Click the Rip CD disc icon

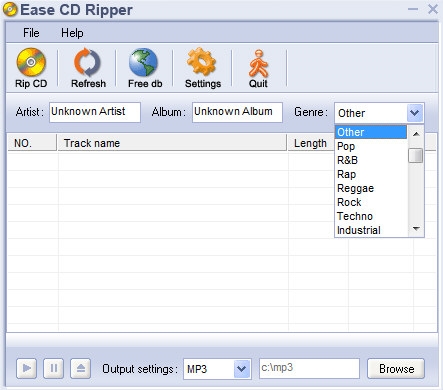pyautogui.click(x=31, y=62)
